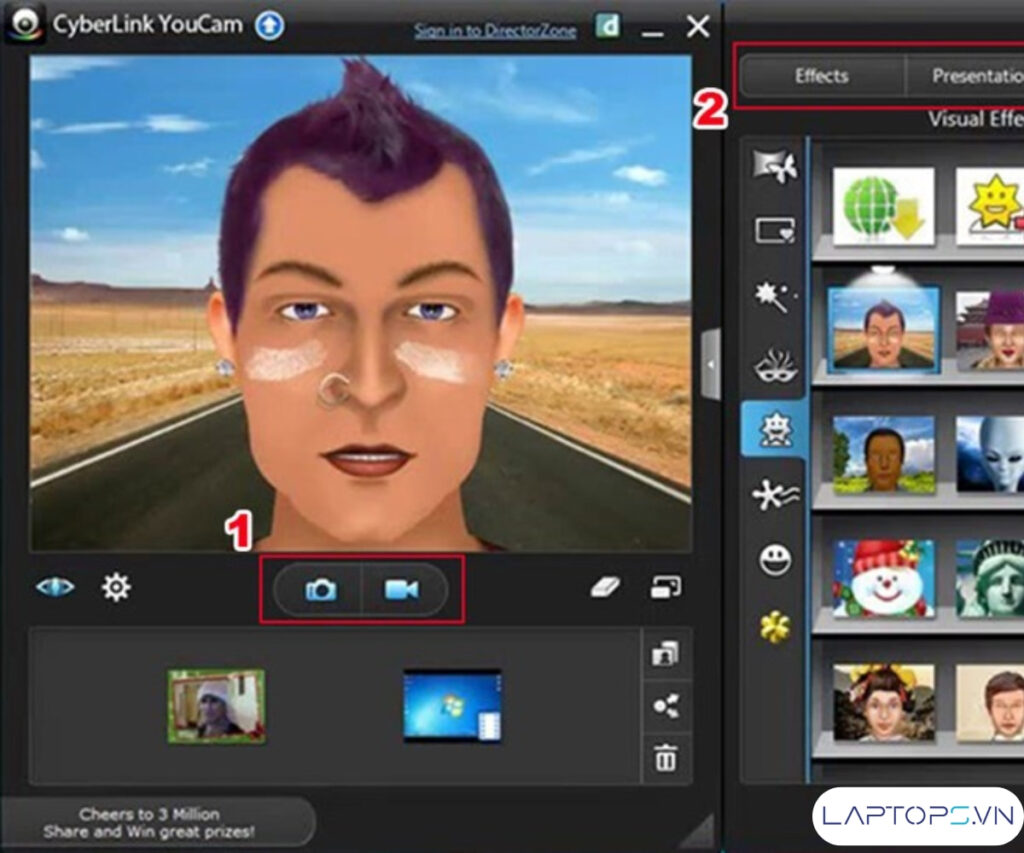Select the emoticons smiley category
This screenshot has width=1024, height=853.
click(775, 561)
